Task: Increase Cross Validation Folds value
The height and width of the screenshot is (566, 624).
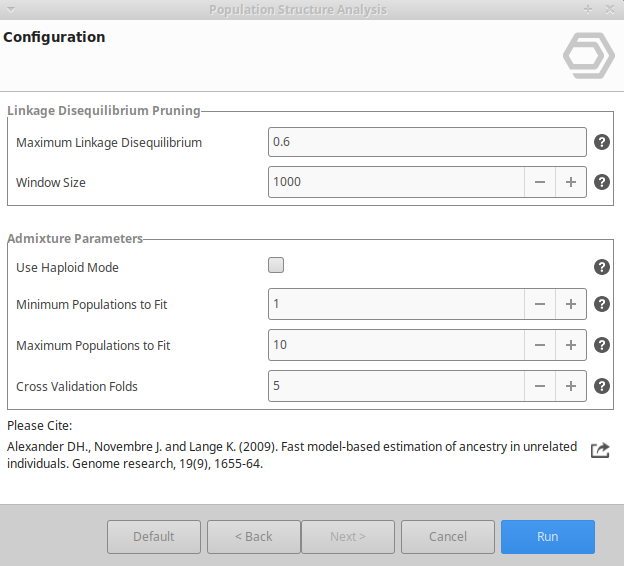Action: 571,386
